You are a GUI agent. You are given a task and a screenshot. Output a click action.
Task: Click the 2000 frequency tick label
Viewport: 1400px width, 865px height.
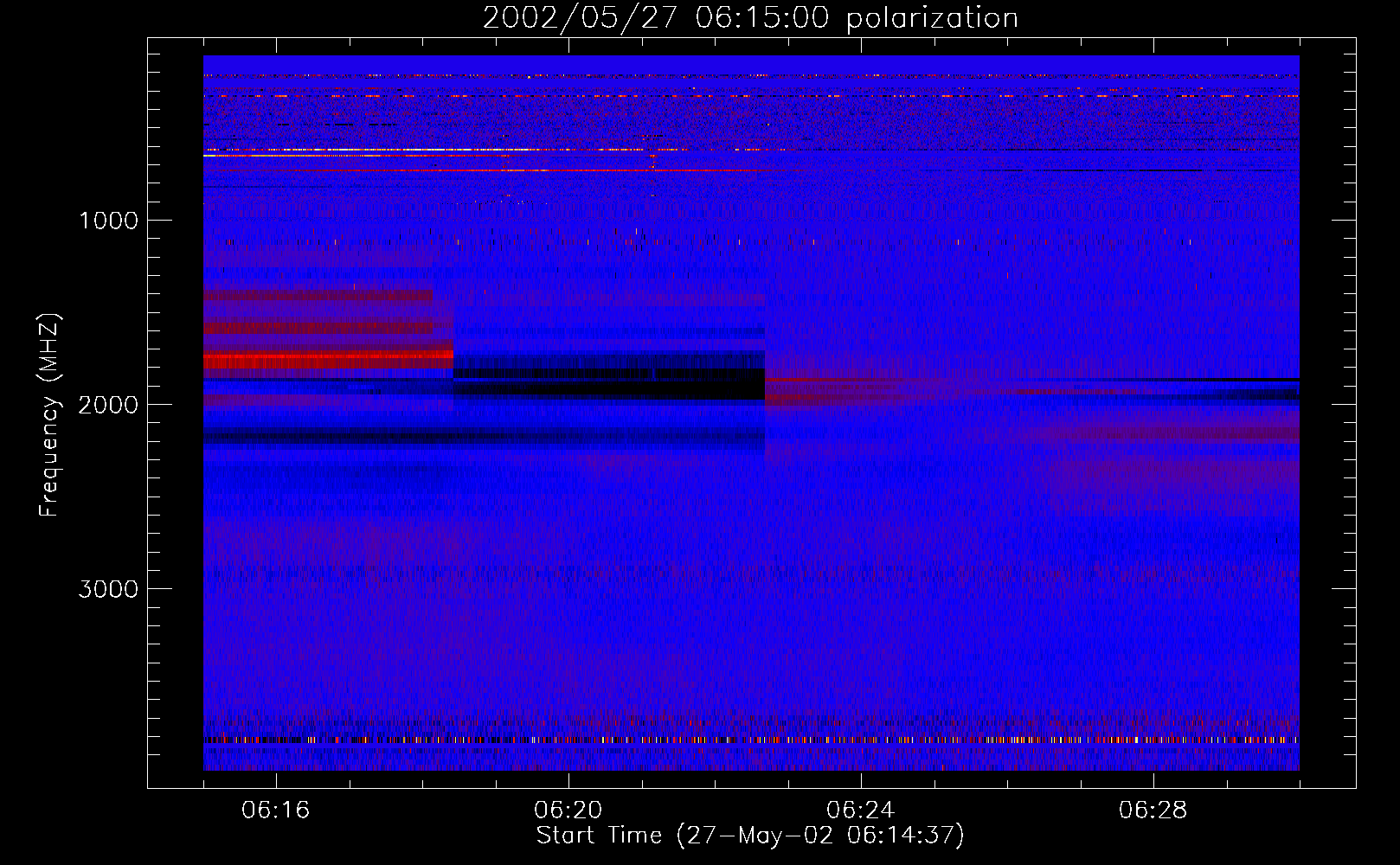tap(108, 405)
